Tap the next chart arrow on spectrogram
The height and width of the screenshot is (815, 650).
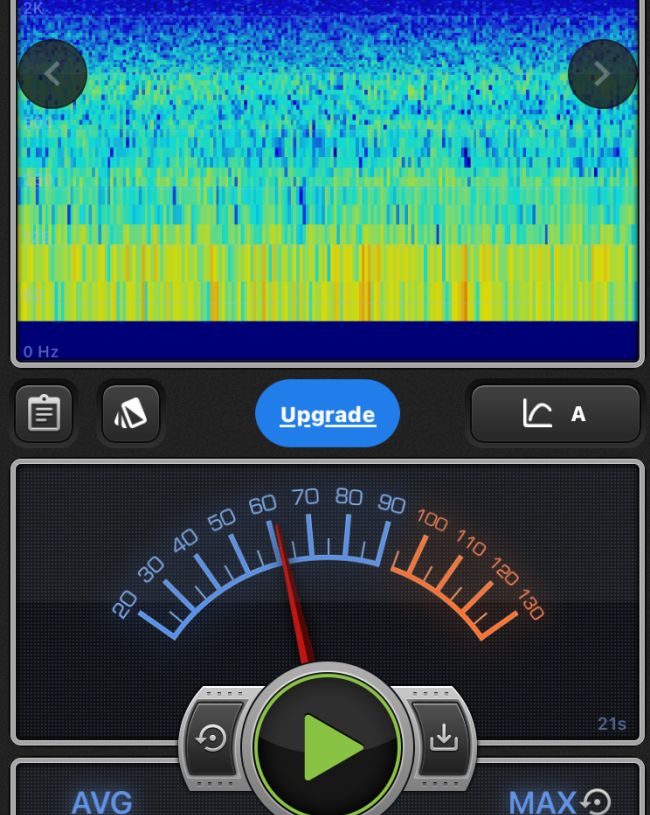(602, 74)
